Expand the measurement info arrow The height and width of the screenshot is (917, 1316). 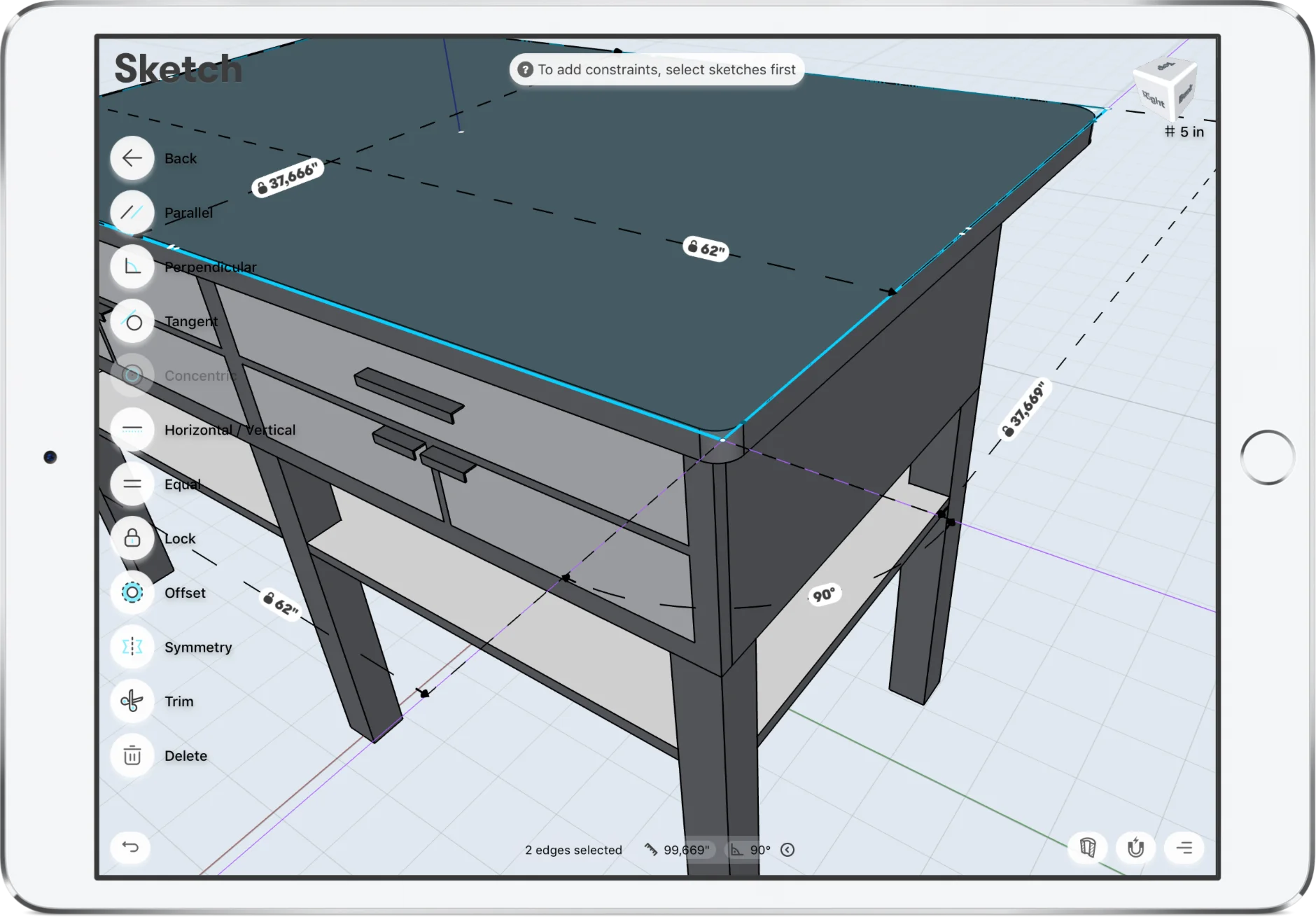tap(787, 850)
